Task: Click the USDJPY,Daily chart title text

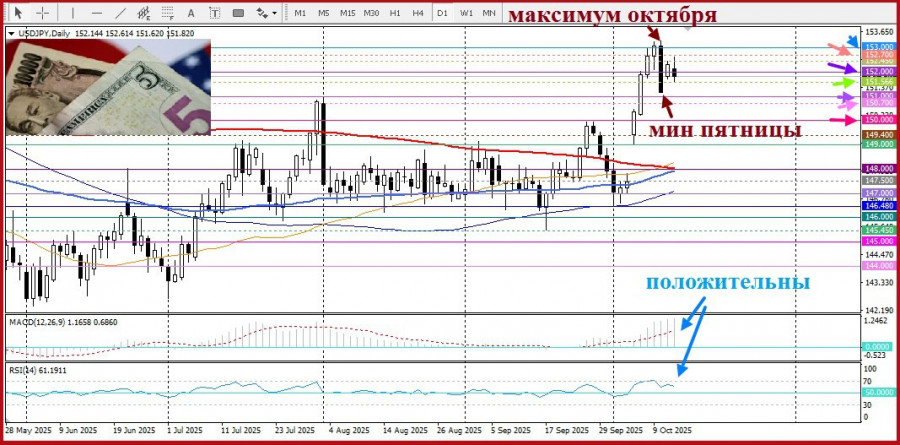Action: 43,34
